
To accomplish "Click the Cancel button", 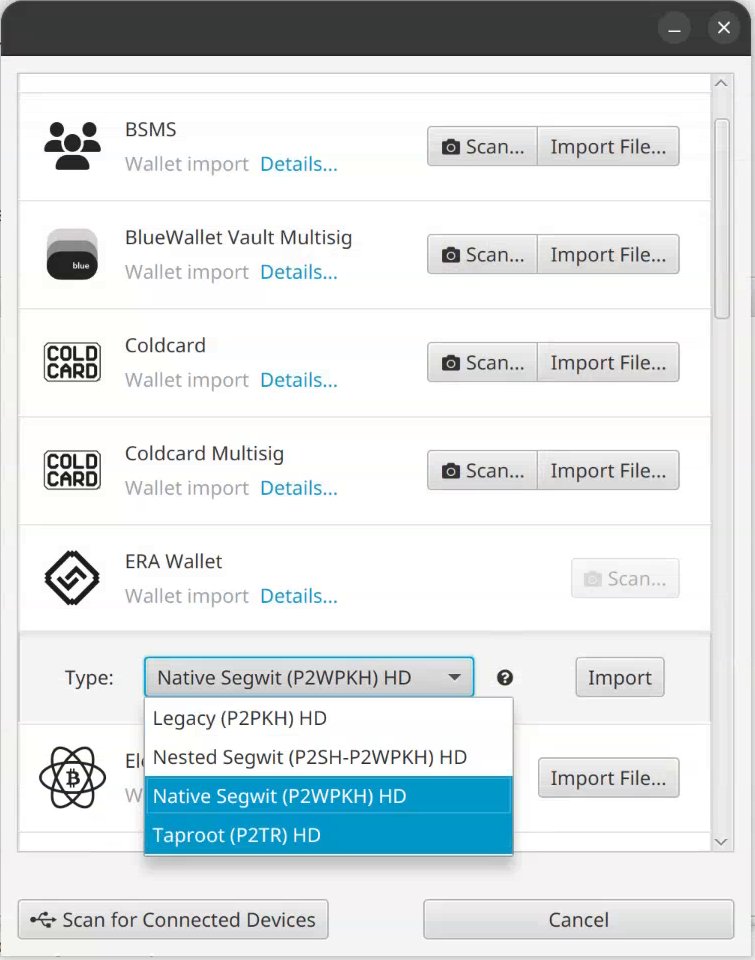I will (x=579, y=919).
